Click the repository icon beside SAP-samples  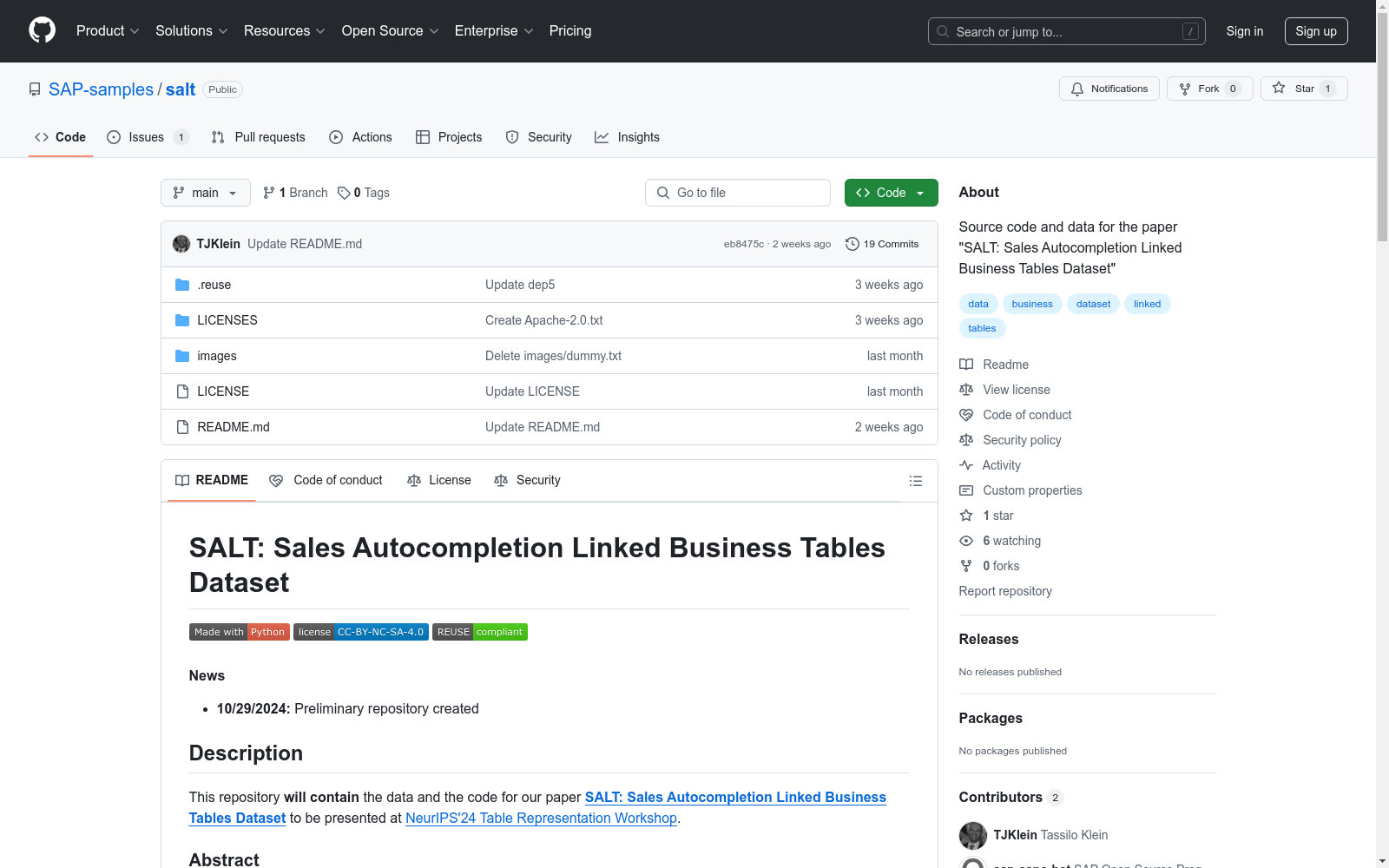(x=35, y=89)
